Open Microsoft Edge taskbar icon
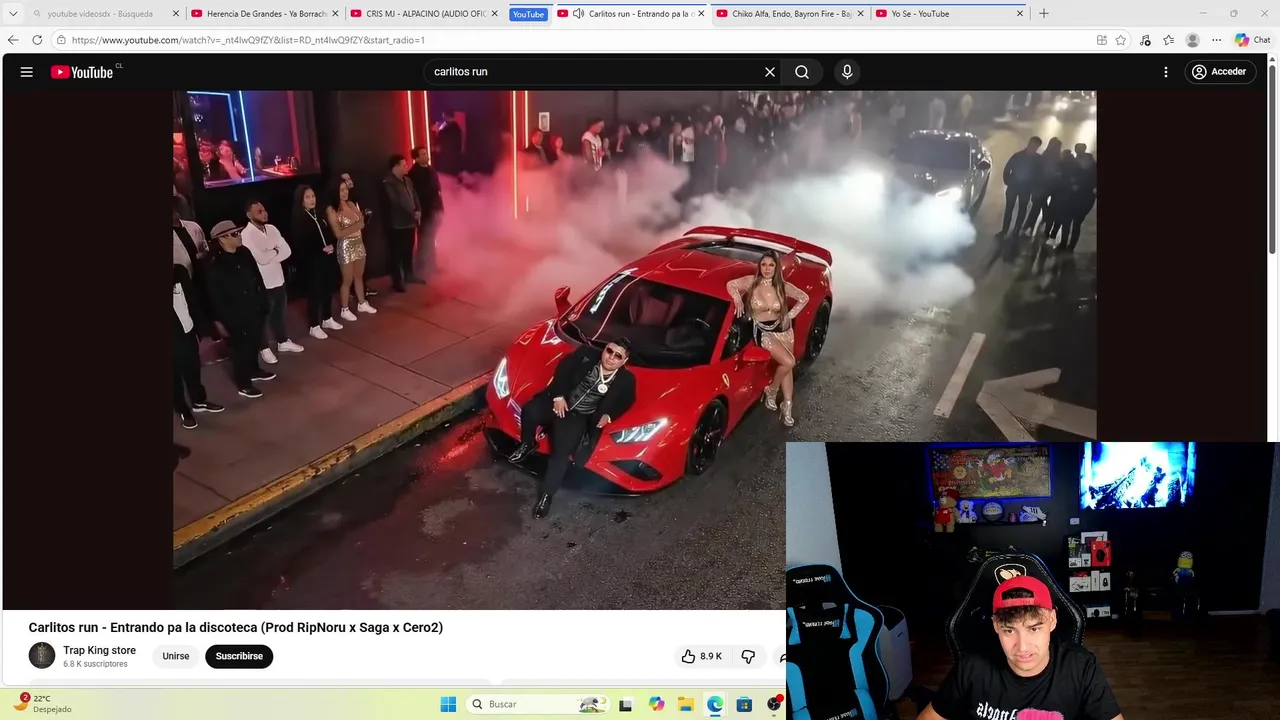Image resolution: width=1280 pixels, height=720 pixels. (x=715, y=704)
